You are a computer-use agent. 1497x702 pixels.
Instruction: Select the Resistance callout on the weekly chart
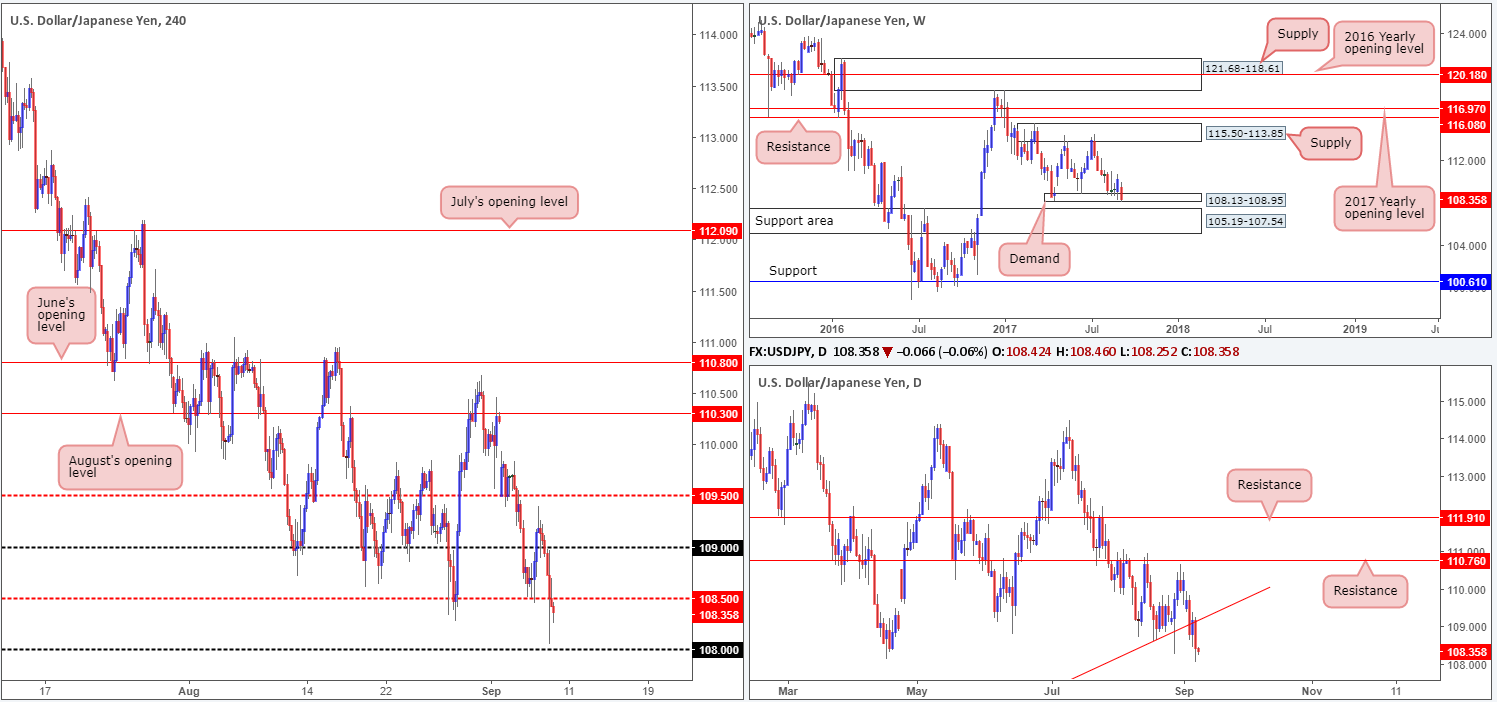798,146
